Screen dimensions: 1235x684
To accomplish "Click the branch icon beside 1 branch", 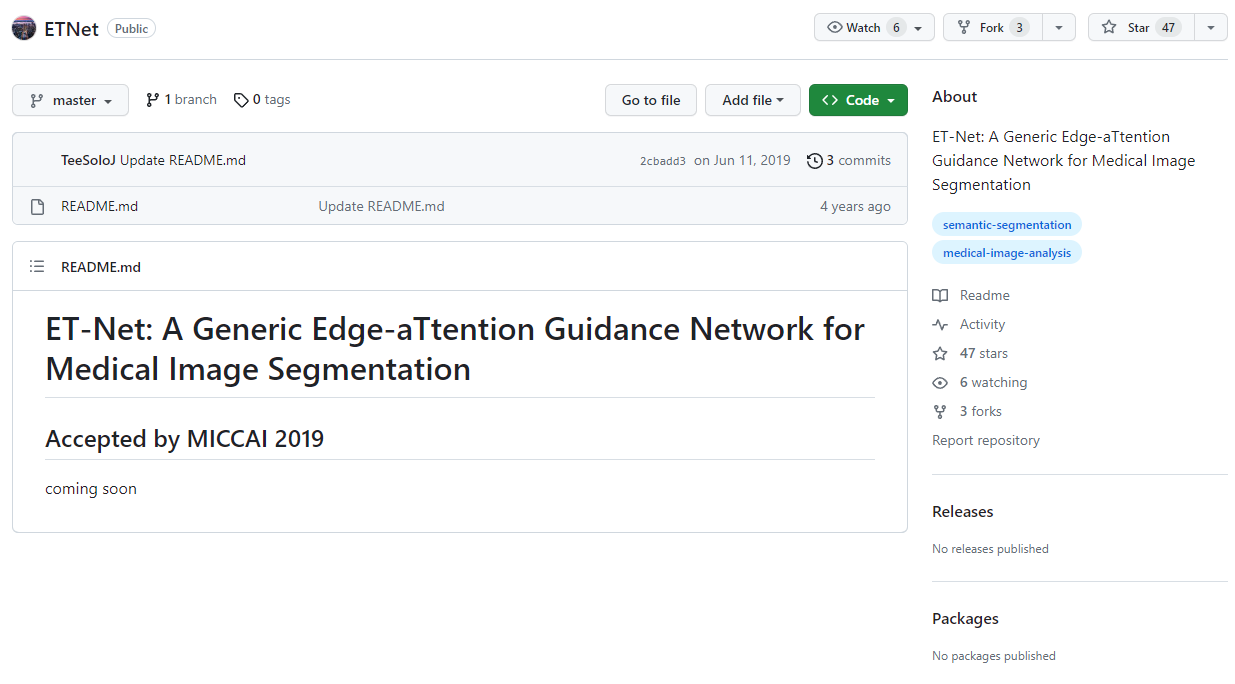I will 153,100.
